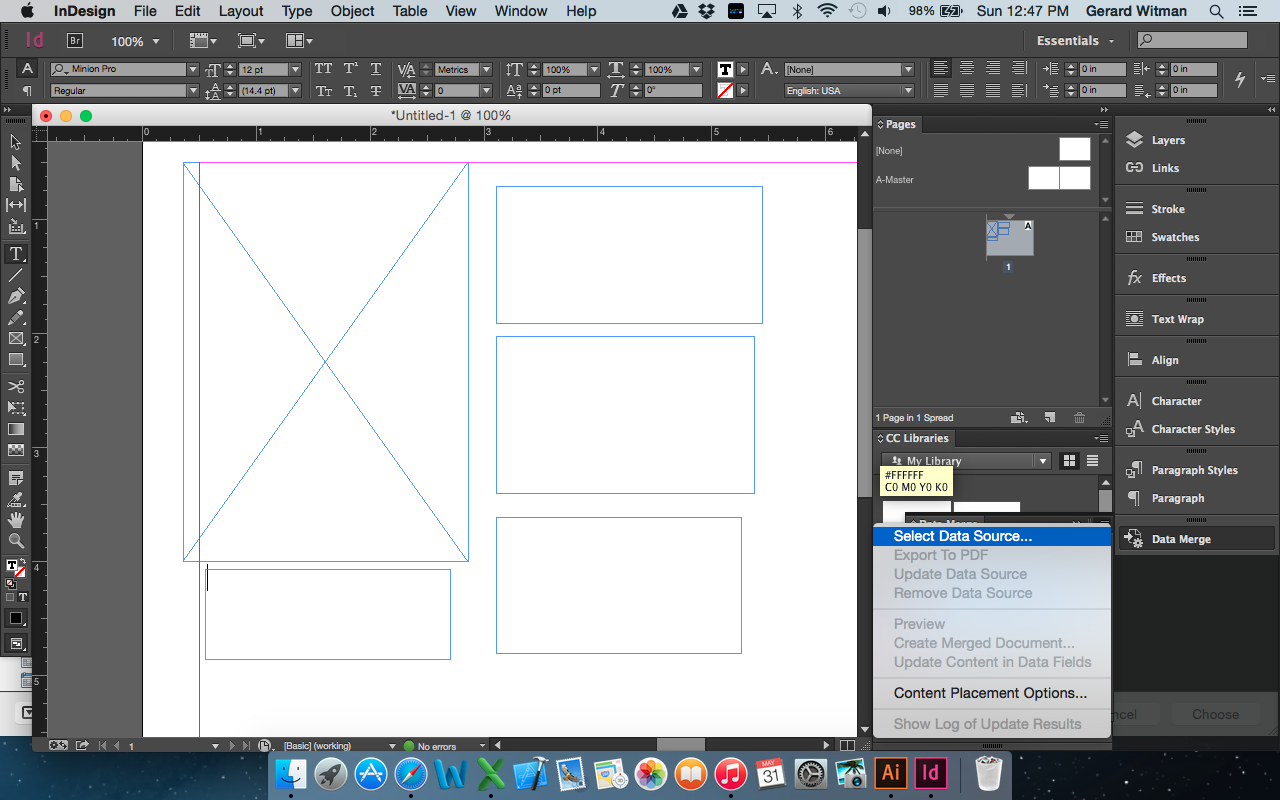Toggle All Caps formatting
This screenshot has width=1280, height=800.
pos(323,69)
